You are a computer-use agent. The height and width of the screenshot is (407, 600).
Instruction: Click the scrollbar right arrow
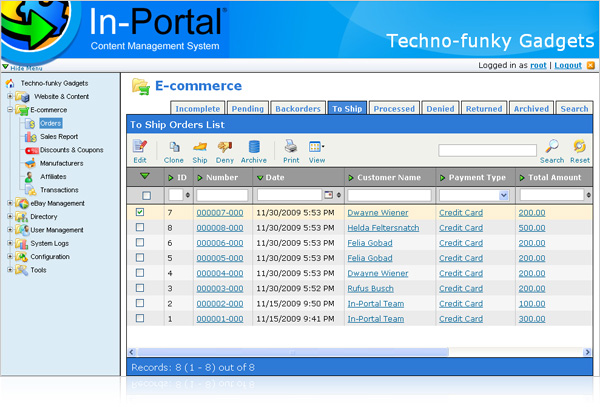[587, 352]
